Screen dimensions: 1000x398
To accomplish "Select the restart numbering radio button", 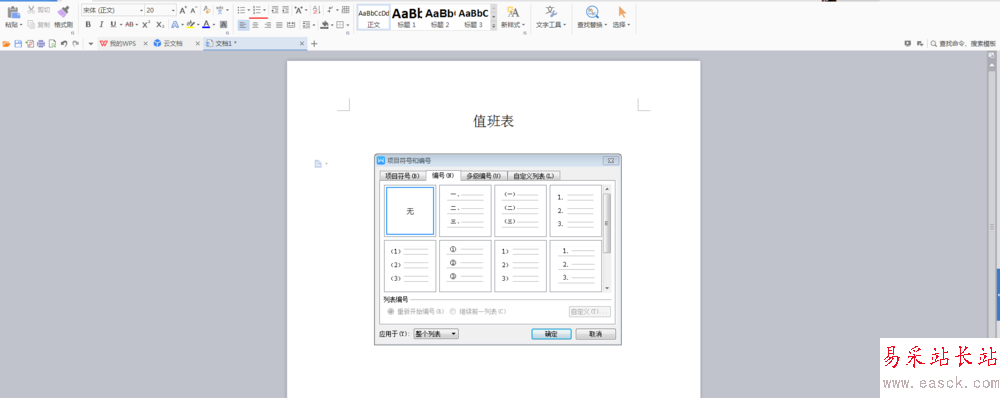I will (391, 312).
